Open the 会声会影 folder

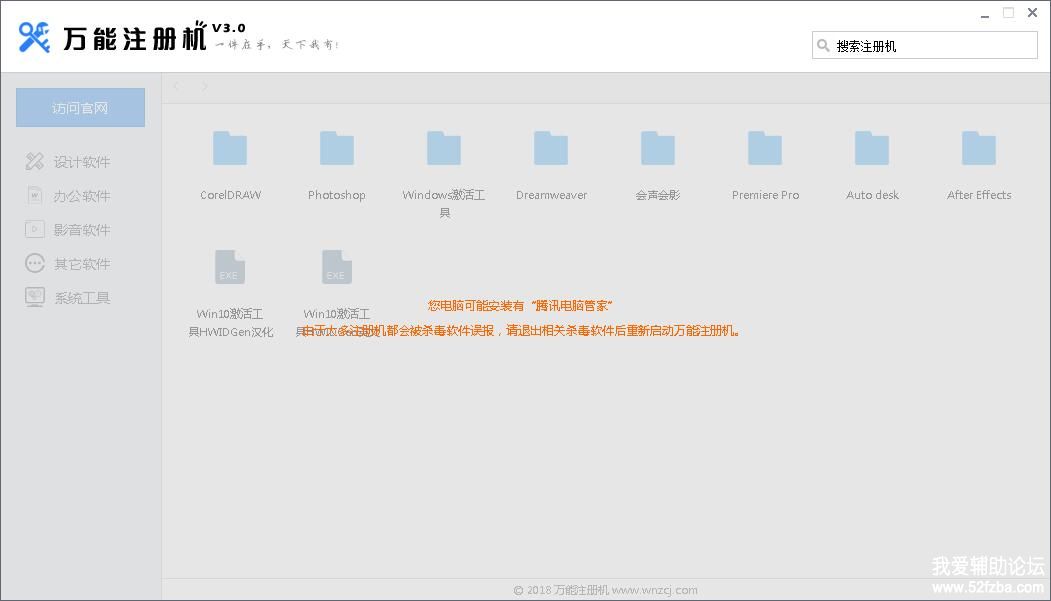pos(658,149)
